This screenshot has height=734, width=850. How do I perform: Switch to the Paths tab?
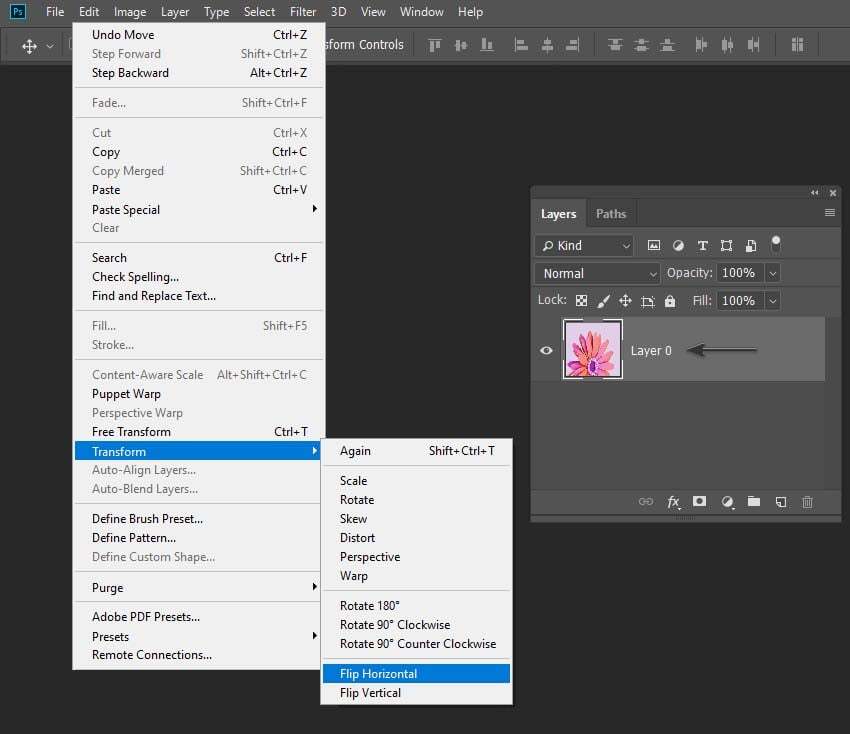(x=611, y=214)
